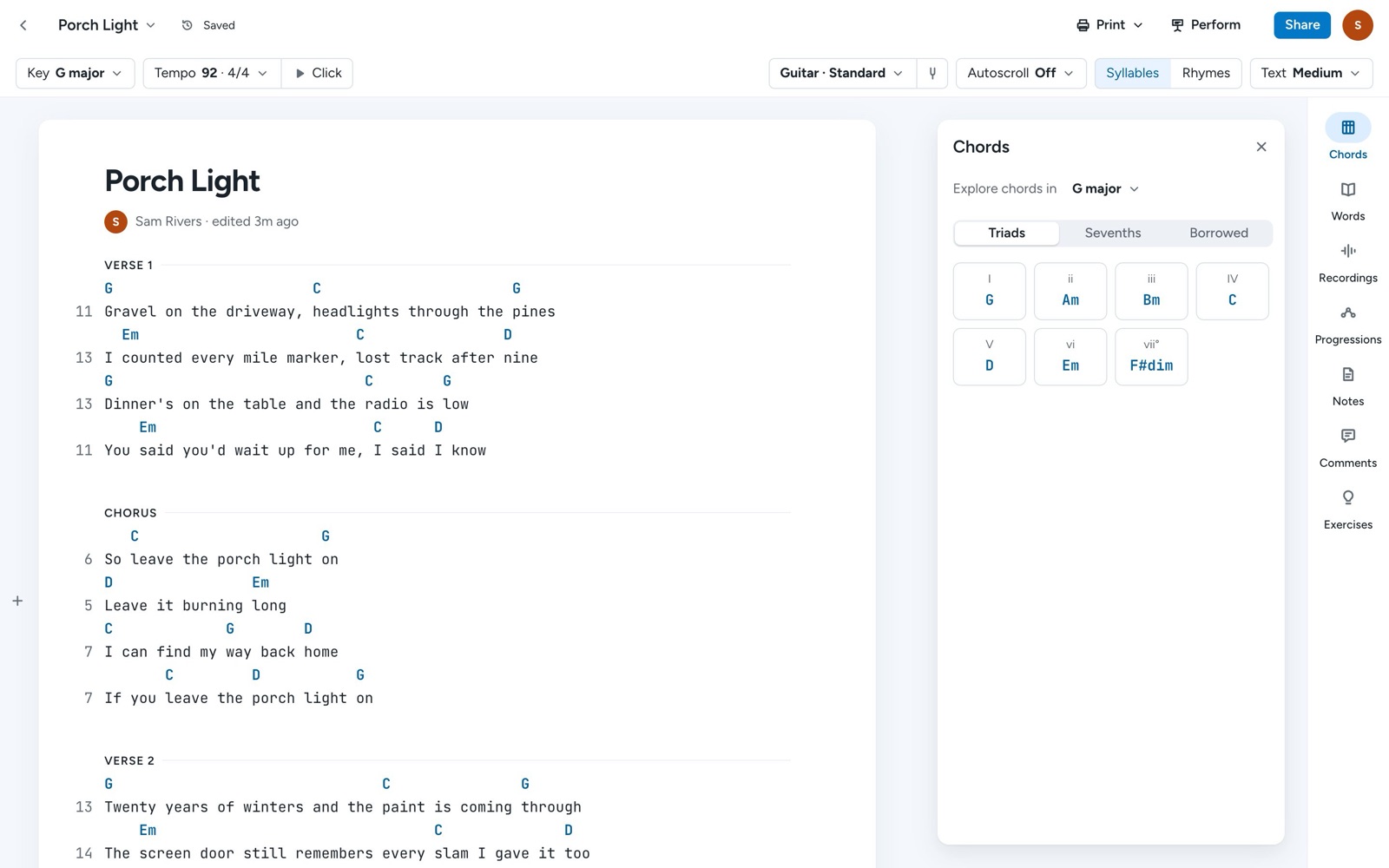This screenshot has height=868, width=1389.
Task: Start the Click metronome
Action: coord(318,73)
